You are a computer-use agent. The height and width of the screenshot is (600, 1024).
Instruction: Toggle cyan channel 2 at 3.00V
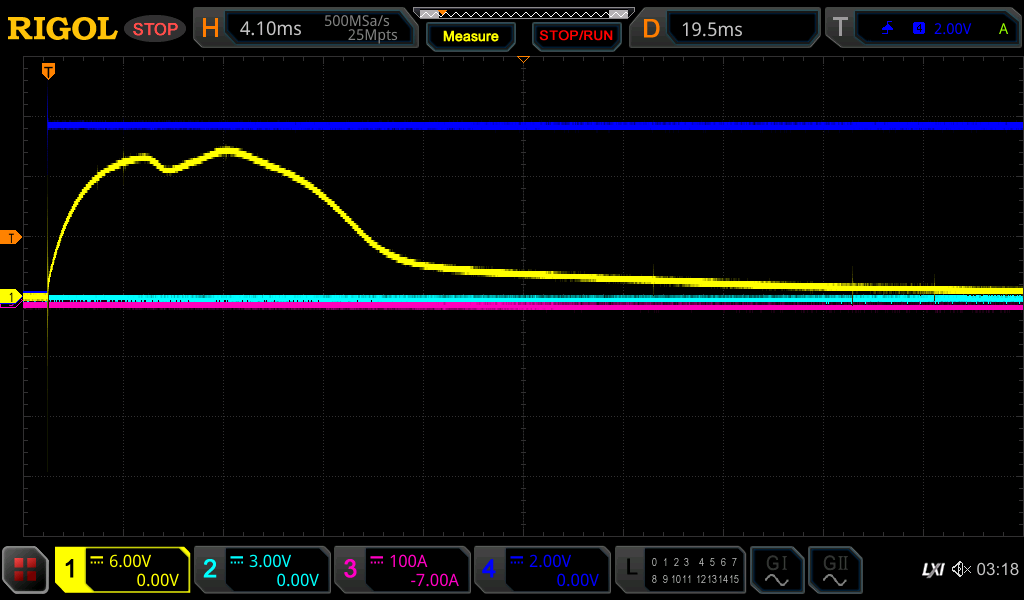pos(262,570)
